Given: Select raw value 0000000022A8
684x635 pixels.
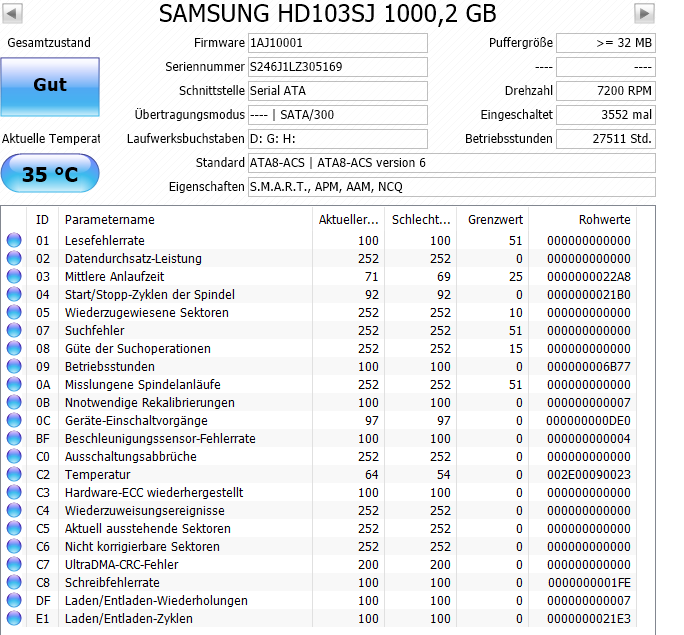Looking at the screenshot, I should (x=589, y=277).
